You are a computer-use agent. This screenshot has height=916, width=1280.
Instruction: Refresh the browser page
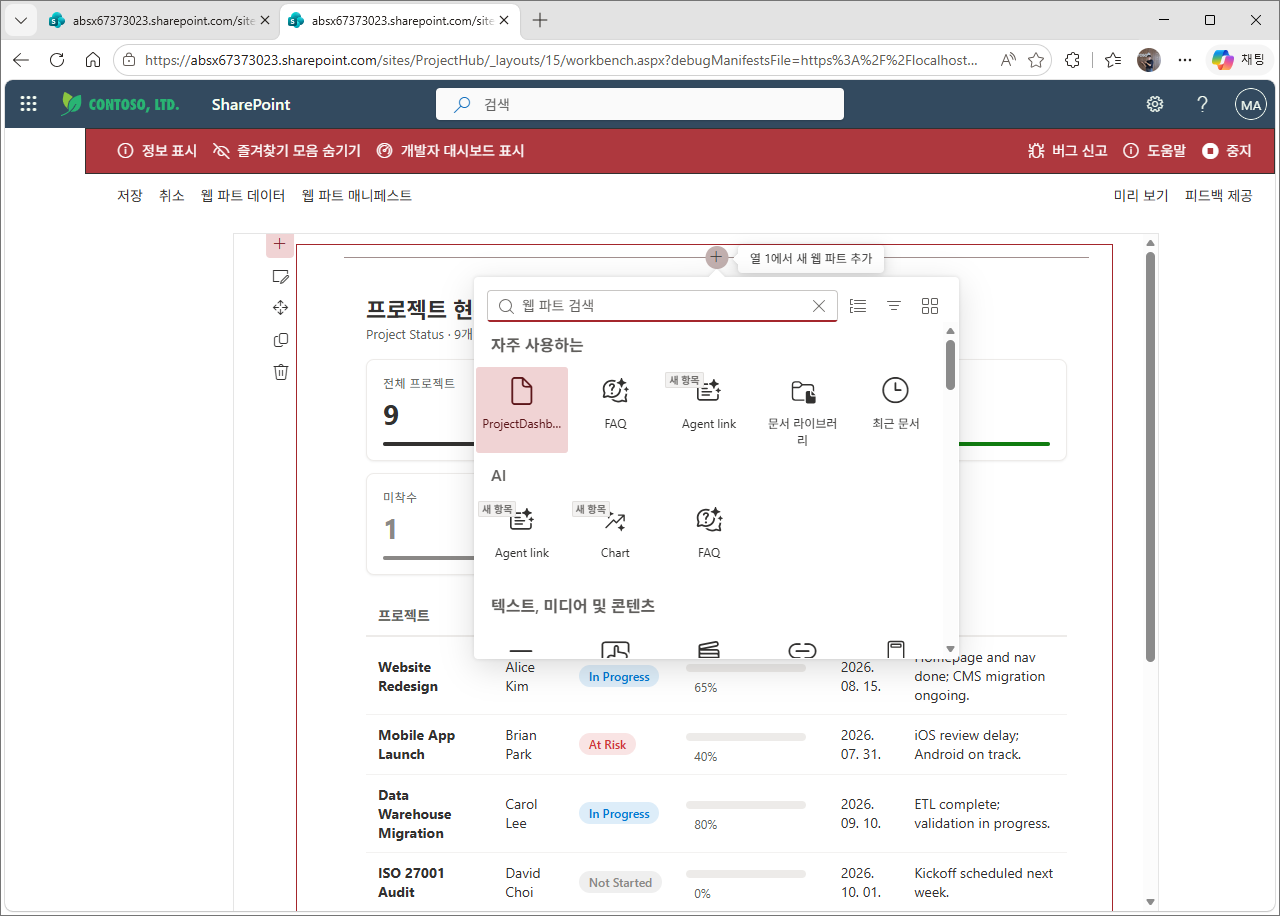click(57, 60)
